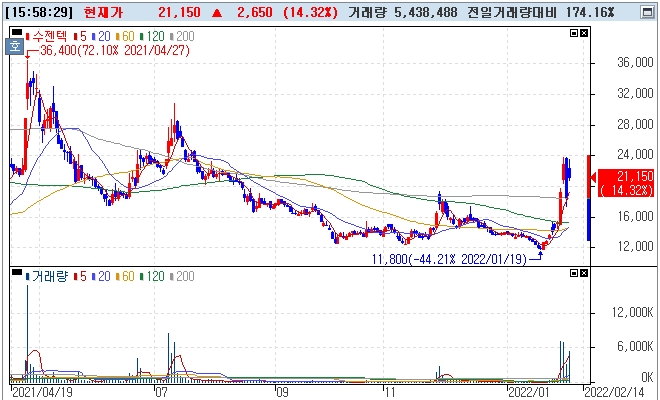Click the window restore icon in top bar
This screenshot has width=660, height=400.
[647, 12]
